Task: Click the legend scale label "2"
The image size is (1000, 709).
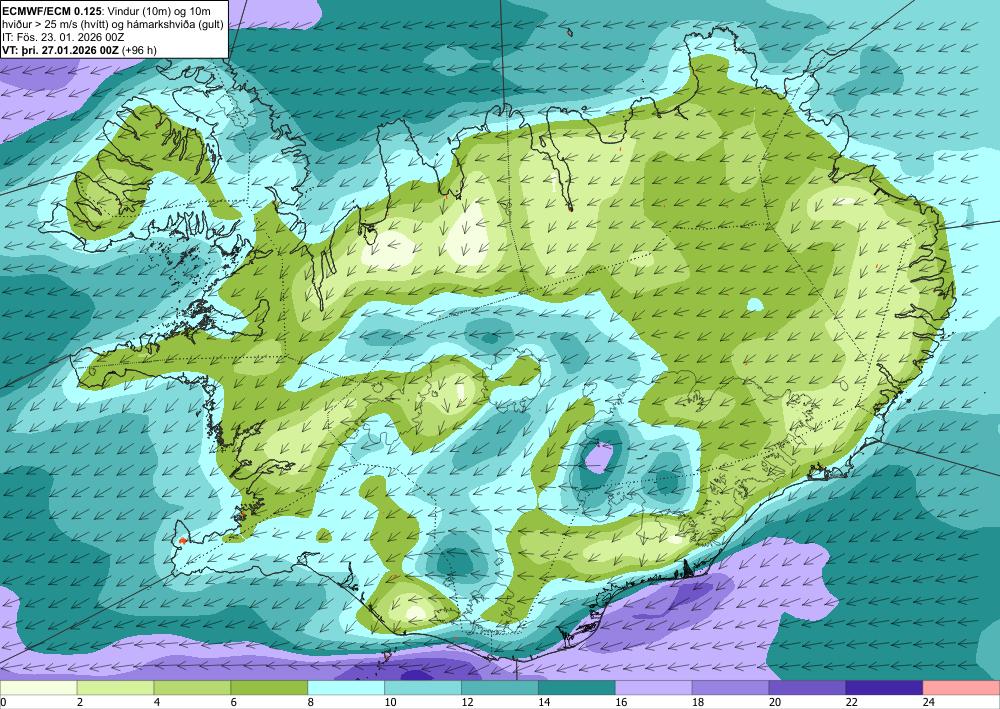Action: pos(80,703)
